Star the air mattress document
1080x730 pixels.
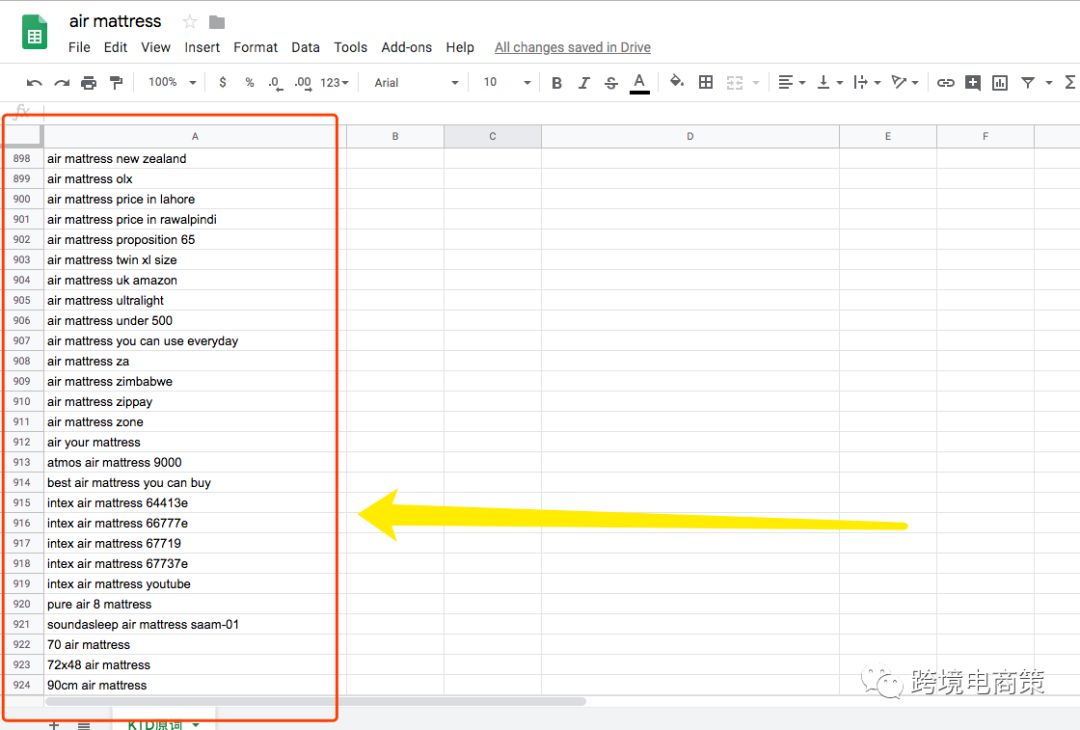190,22
